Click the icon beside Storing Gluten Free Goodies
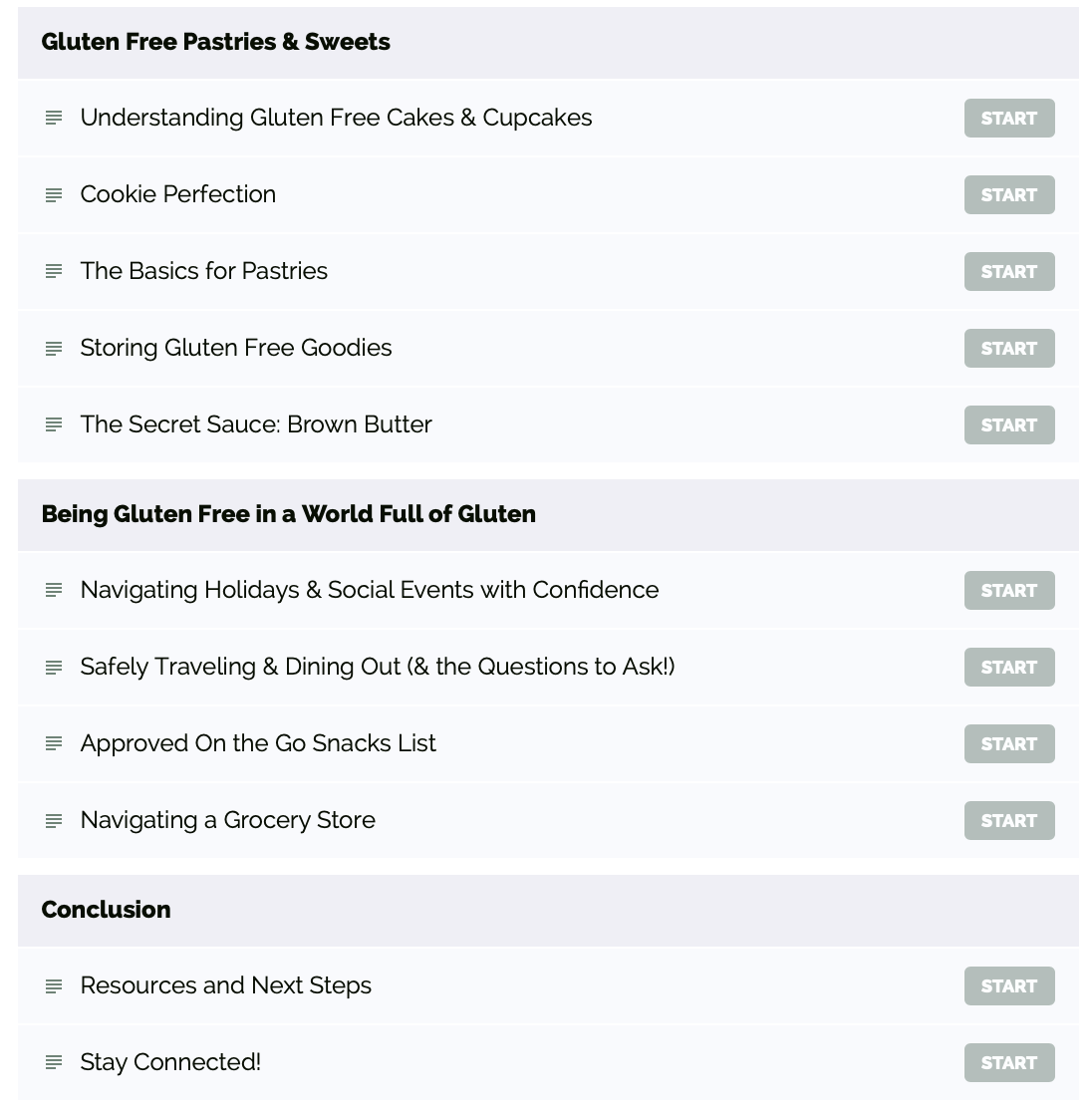 pos(54,348)
